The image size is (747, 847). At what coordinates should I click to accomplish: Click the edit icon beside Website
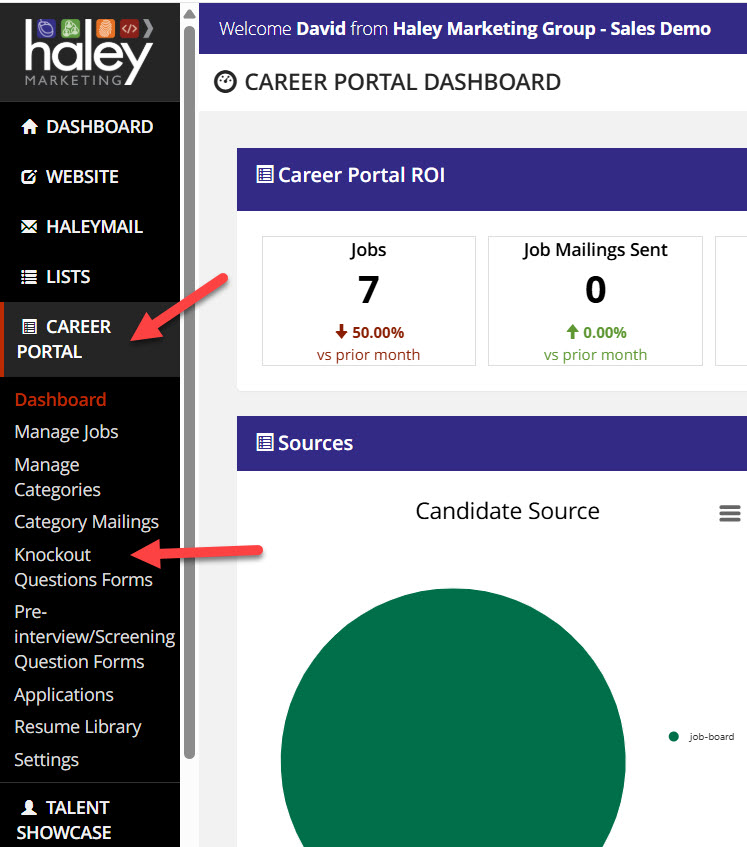point(29,177)
